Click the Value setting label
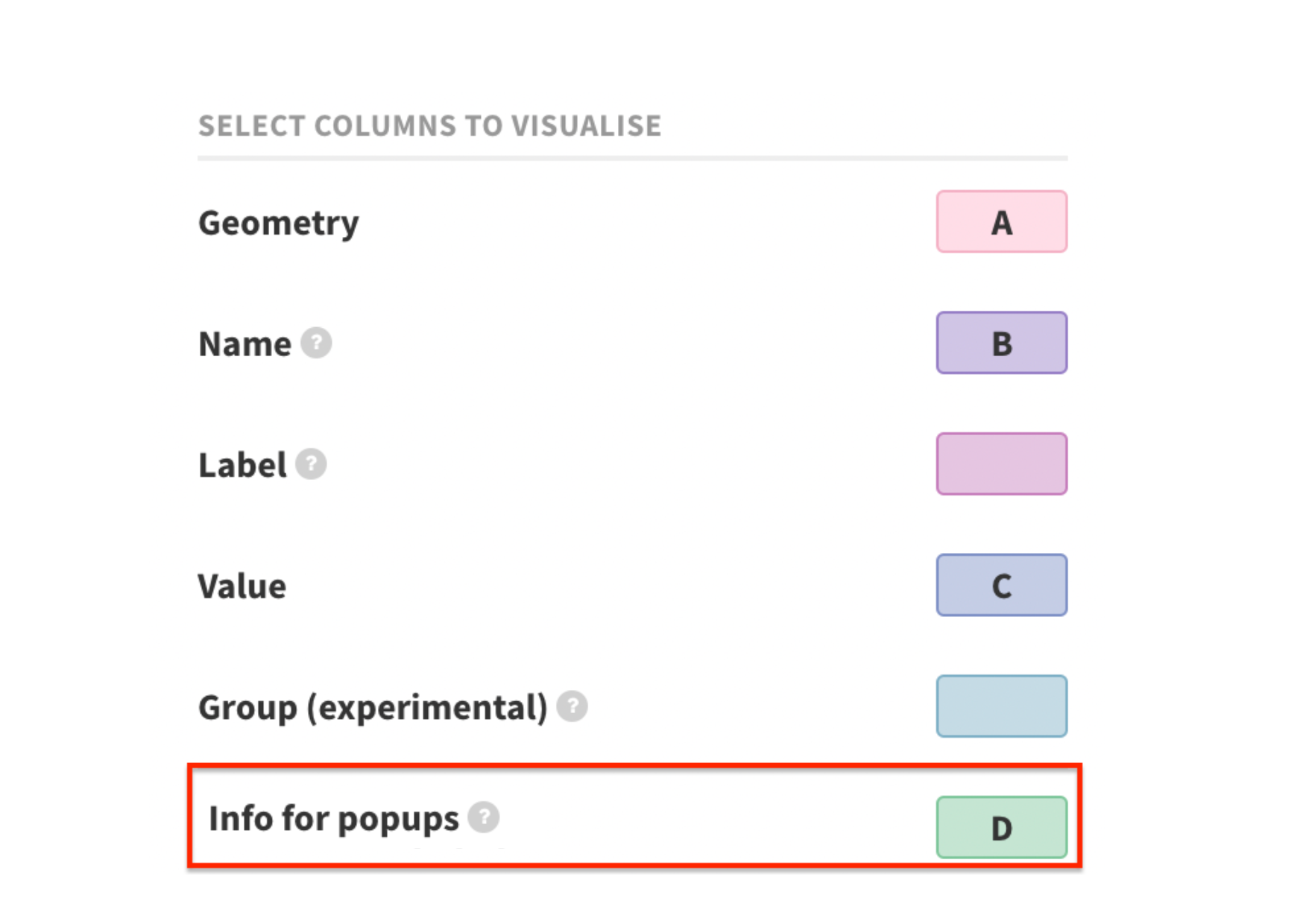1303x924 pixels. [242, 586]
